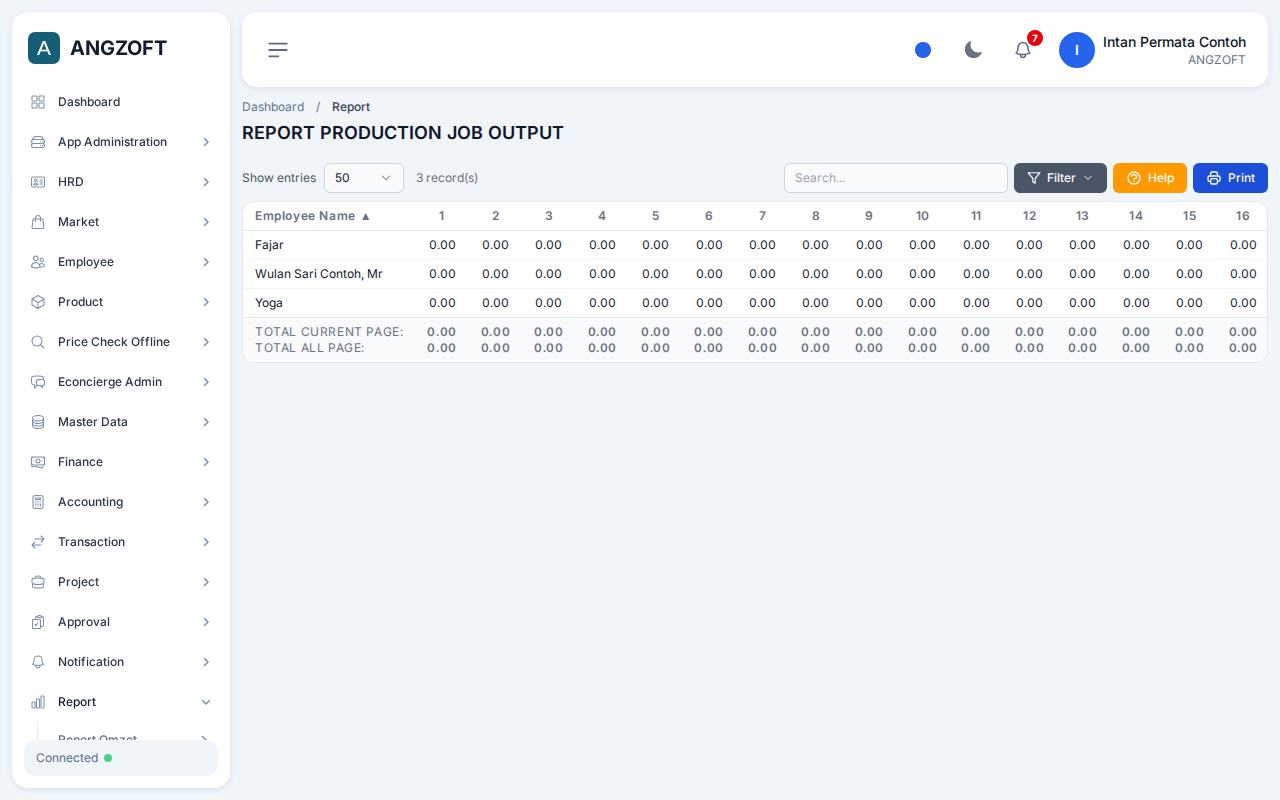
Task: Click the HRD id-card icon
Action: coord(38,182)
